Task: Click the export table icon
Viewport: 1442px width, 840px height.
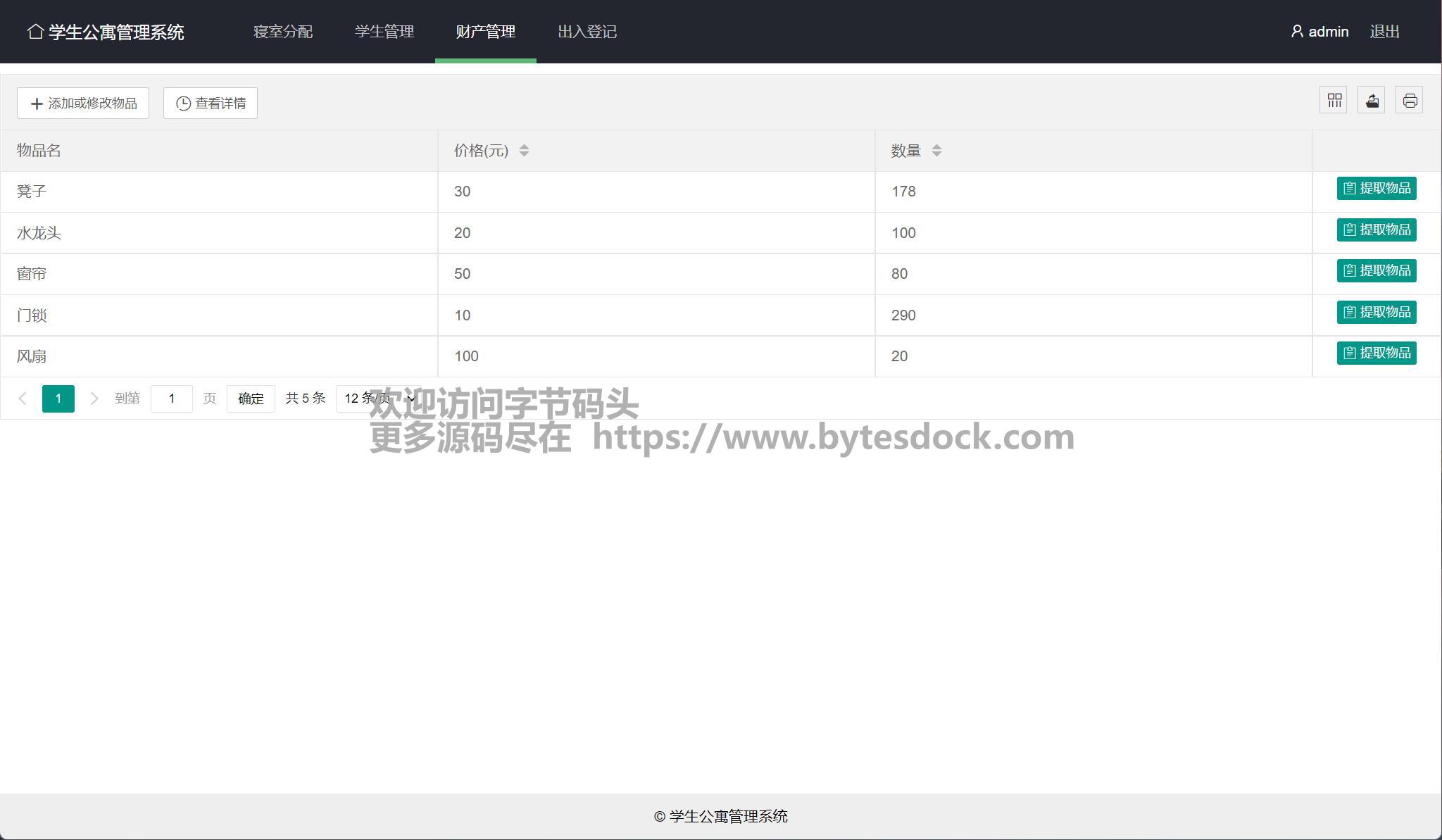Action: click(1372, 101)
